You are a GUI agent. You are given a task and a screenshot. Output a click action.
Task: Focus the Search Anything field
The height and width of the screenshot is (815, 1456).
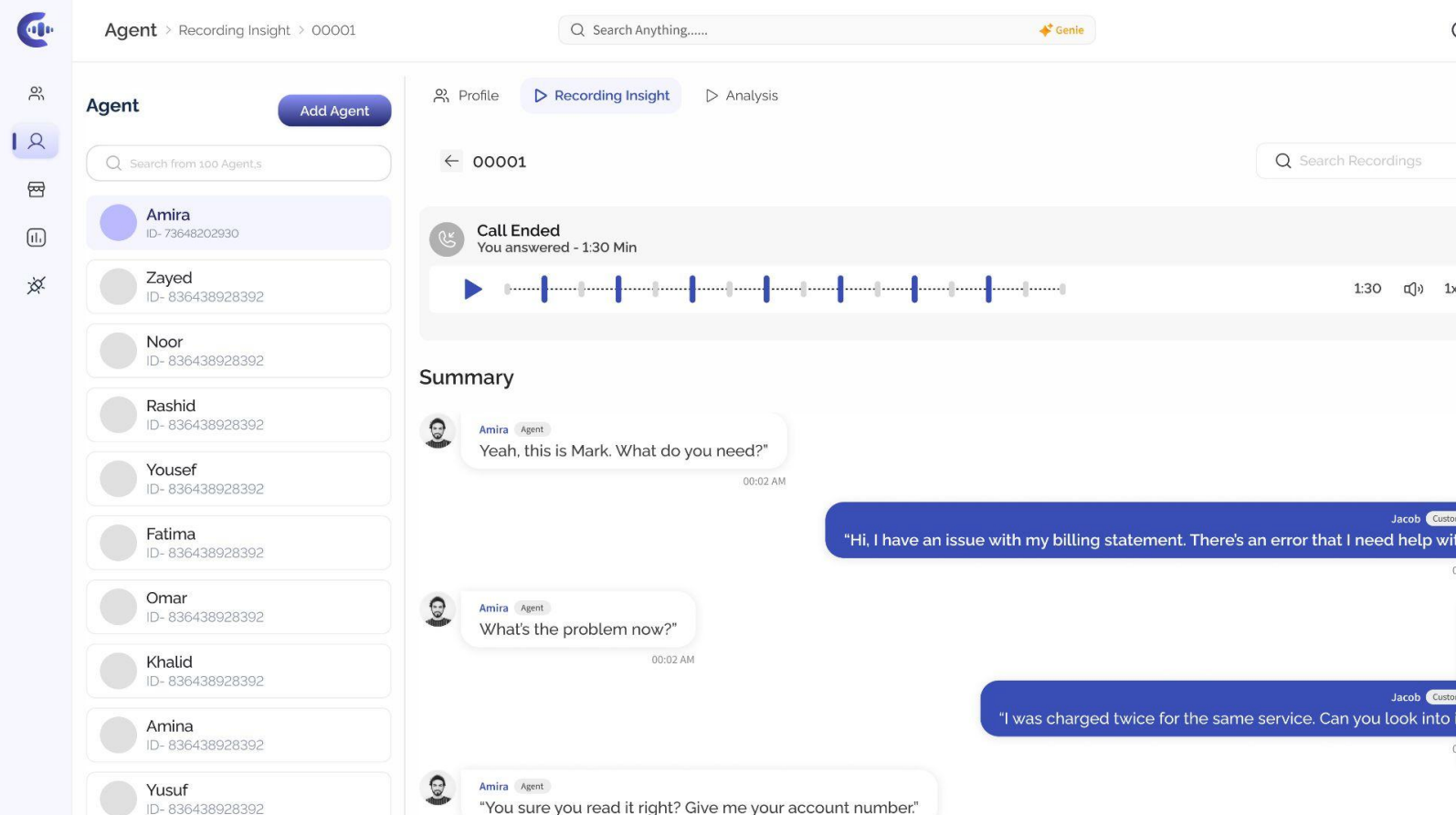tap(804, 30)
